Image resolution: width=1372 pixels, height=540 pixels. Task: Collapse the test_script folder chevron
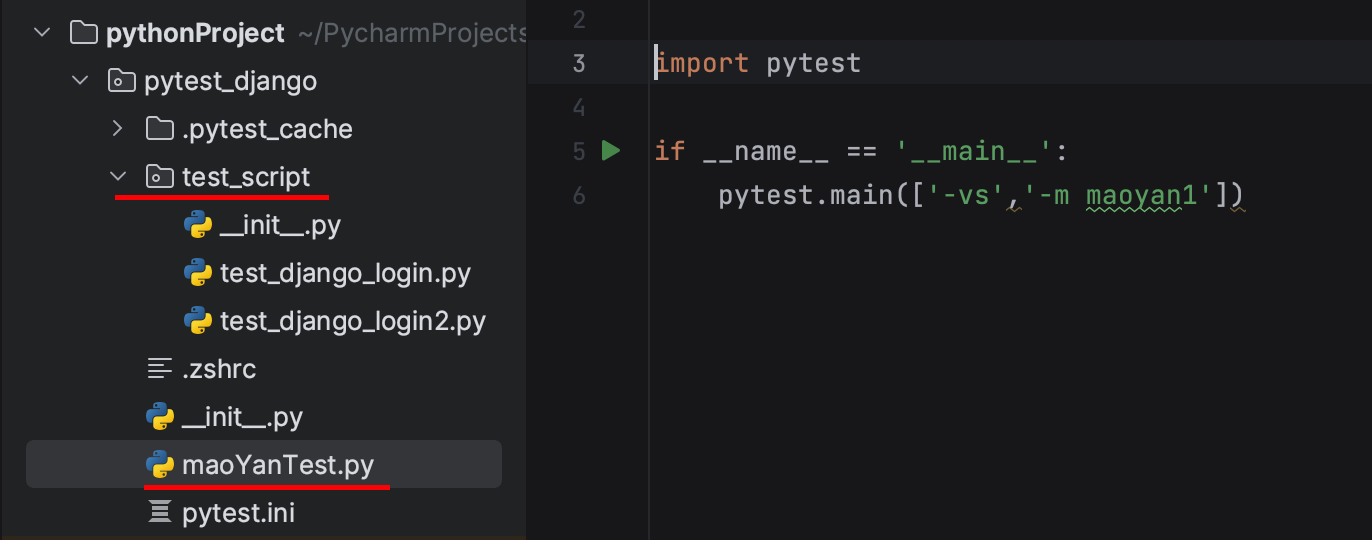pyautogui.click(x=118, y=177)
